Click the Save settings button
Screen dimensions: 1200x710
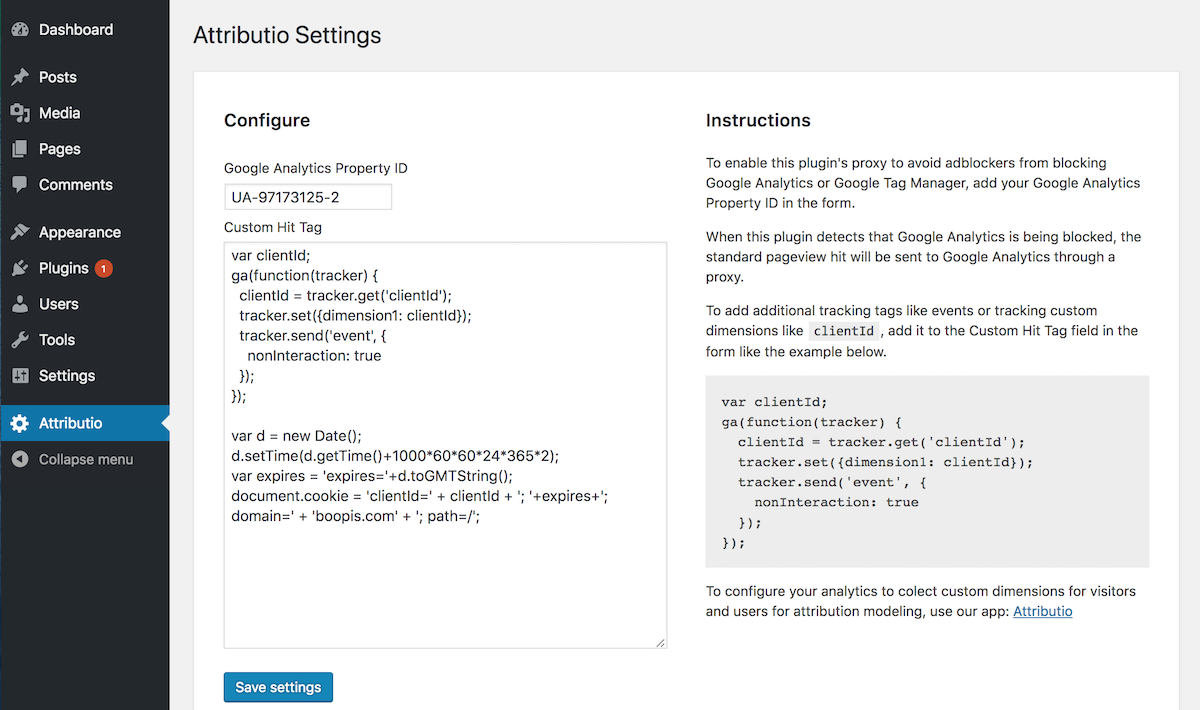278,687
